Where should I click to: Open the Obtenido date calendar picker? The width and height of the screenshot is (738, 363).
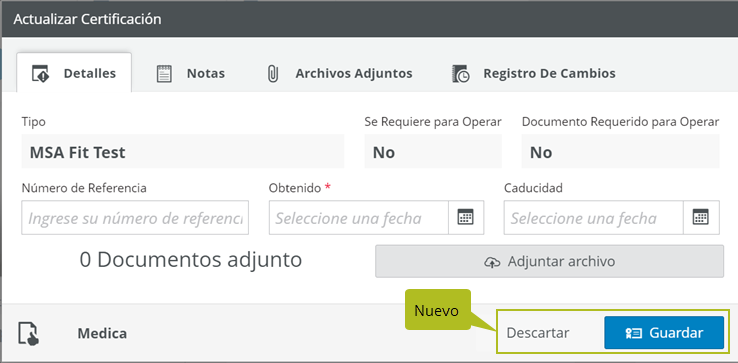pyautogui.click(x=466, y=218)
